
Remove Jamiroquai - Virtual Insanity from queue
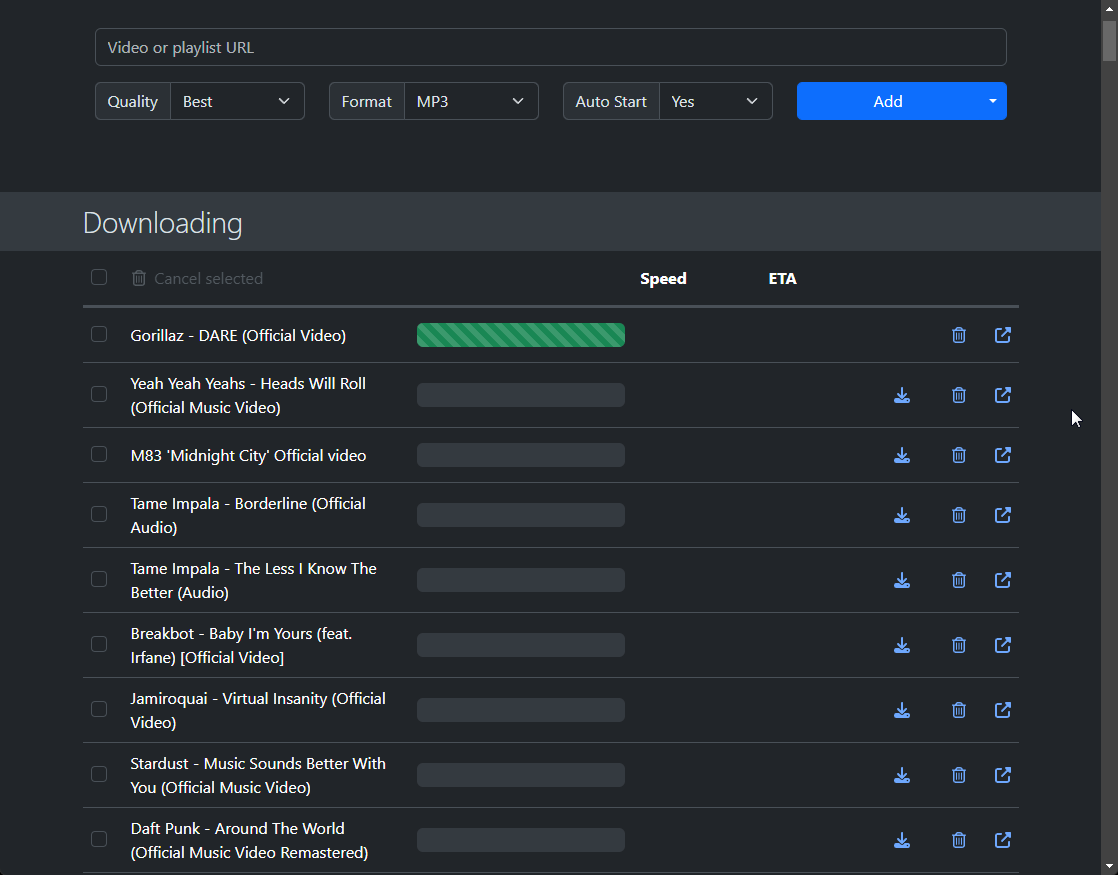pyautogui.click(x=958, y=710)
